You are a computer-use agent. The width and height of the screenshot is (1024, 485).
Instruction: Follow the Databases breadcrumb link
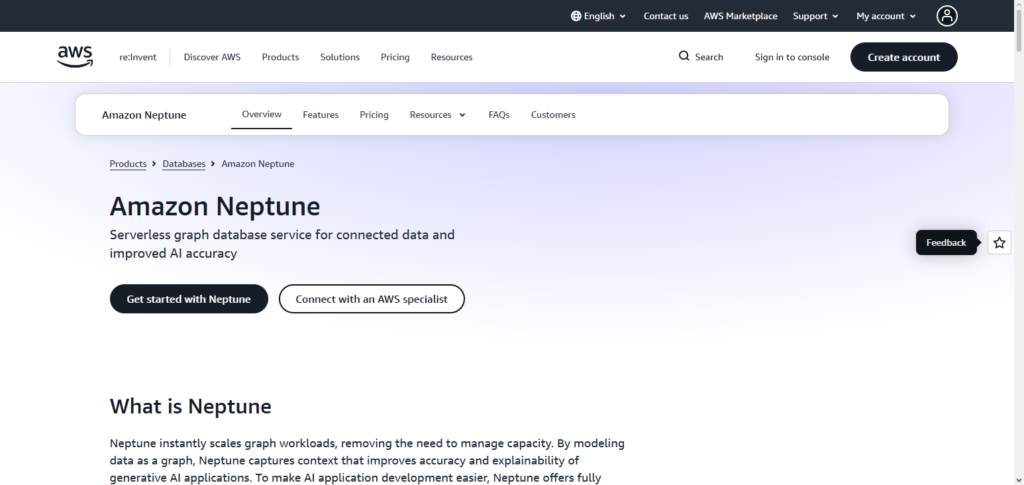[x=184, y=164]
